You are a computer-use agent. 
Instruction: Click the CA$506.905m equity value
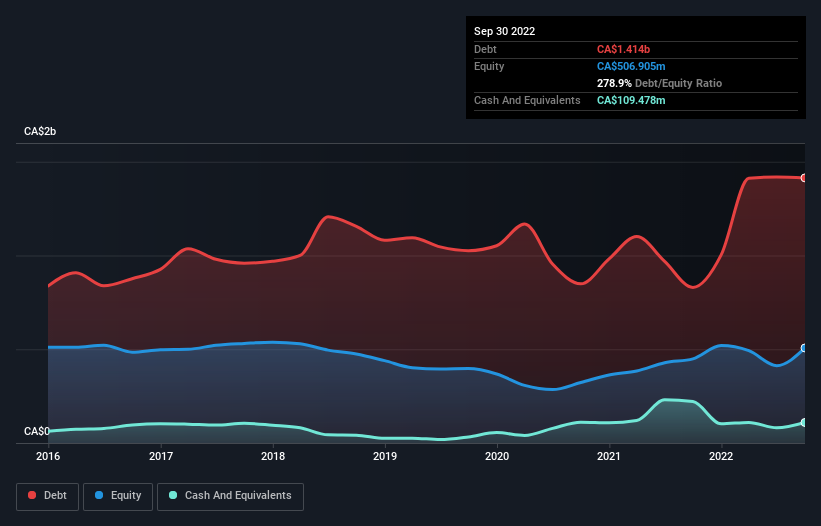pos(631,66)
